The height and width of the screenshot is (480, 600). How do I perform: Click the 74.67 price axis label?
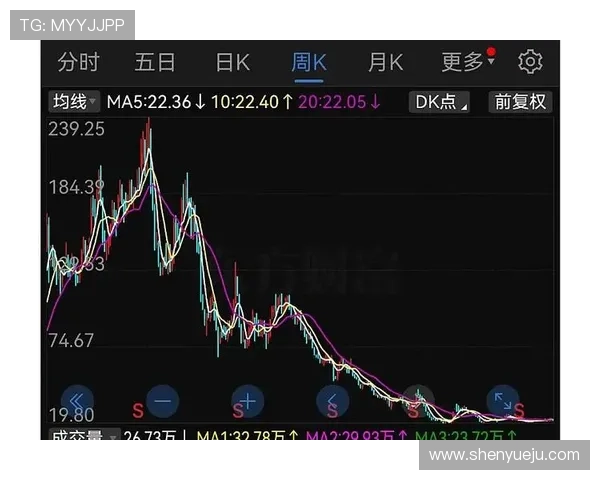71,340
